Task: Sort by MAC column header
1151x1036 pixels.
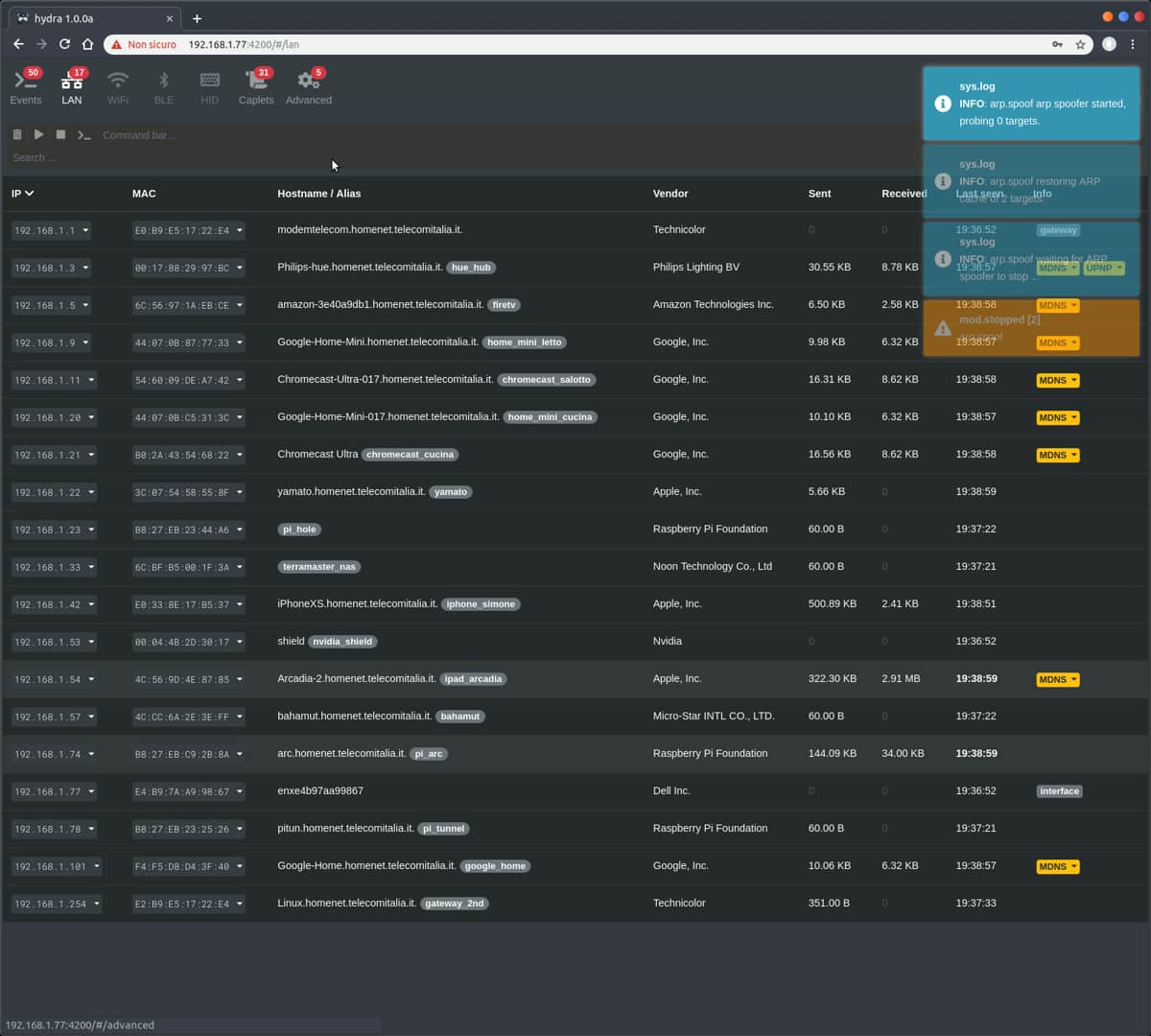Action: pyautogui.click(x=144, y=194)
